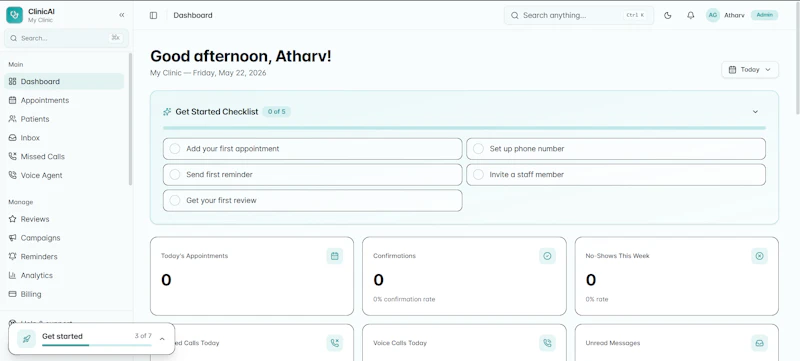Screen dimensions: 800x361
Task: Click the Get started rocket icon
Action: click(x=27, y=339)
